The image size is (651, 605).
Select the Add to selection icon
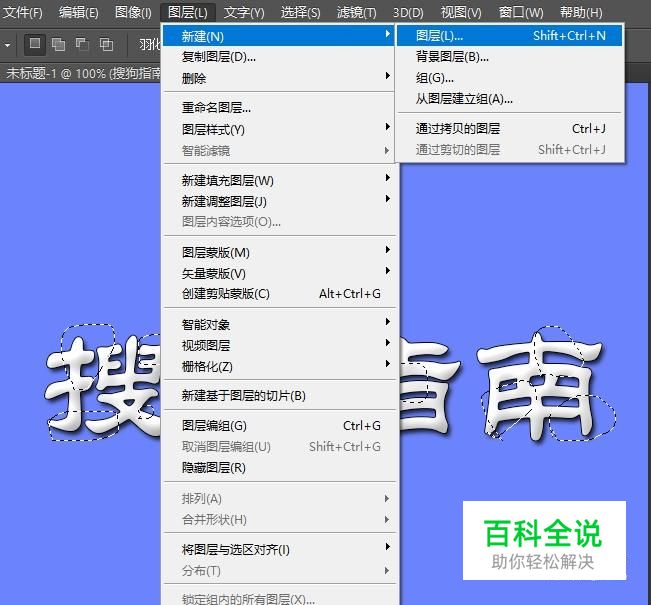pyautogui.click(x=58, y=44)
